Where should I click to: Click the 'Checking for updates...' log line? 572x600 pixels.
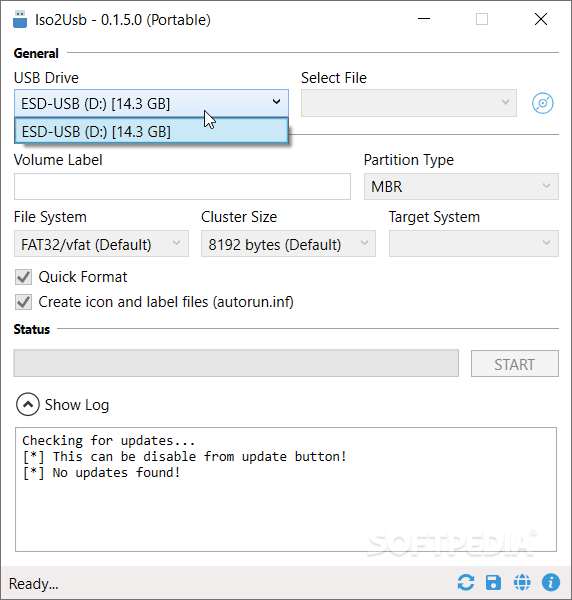click(x=109, y=440)
